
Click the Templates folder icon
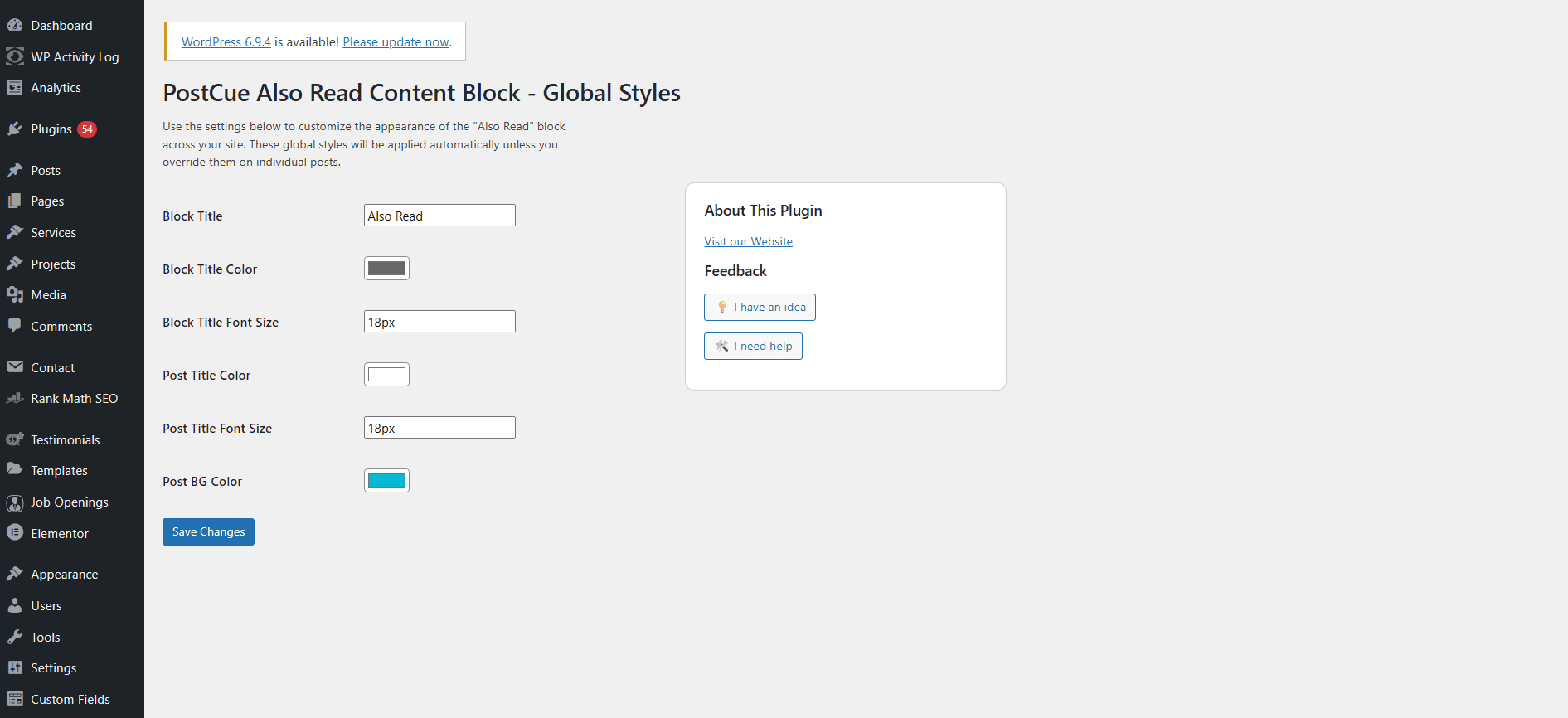[x=15, y=470]
